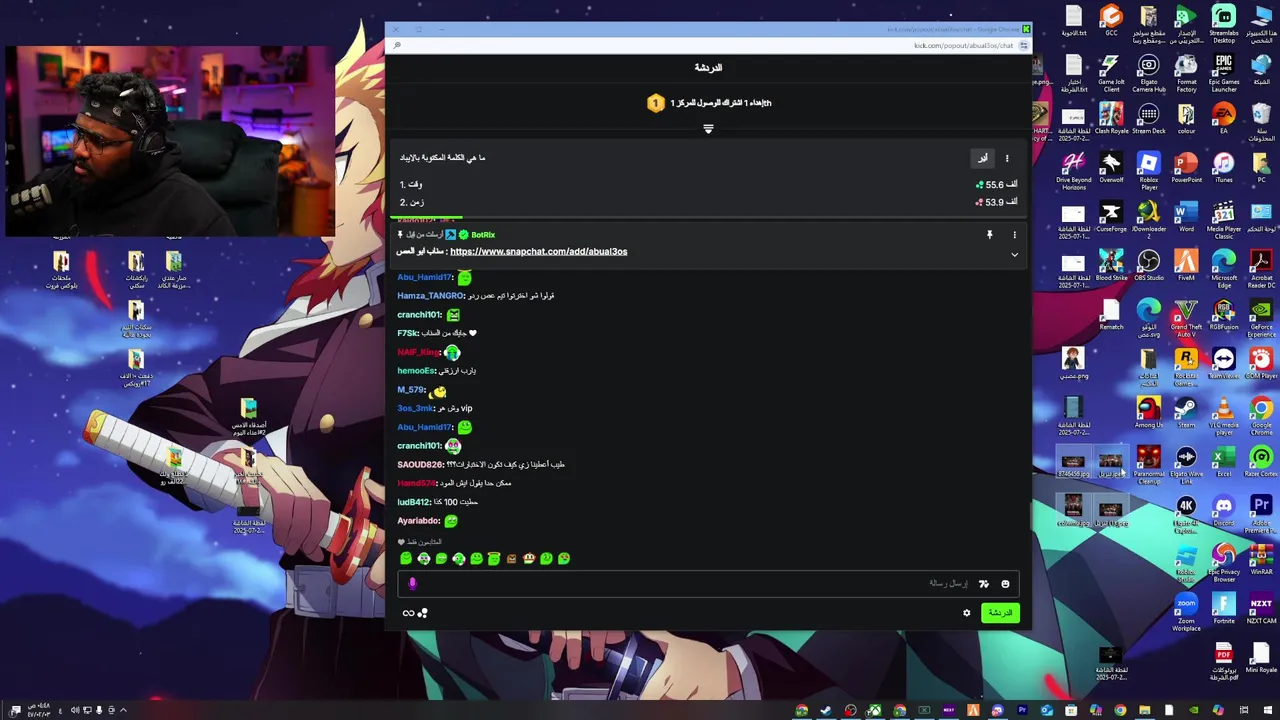The width and height of the screenshot is (1280, 720).
Task: Open the OBS Studio desktop shortcut
Action: pos(1148,264)
